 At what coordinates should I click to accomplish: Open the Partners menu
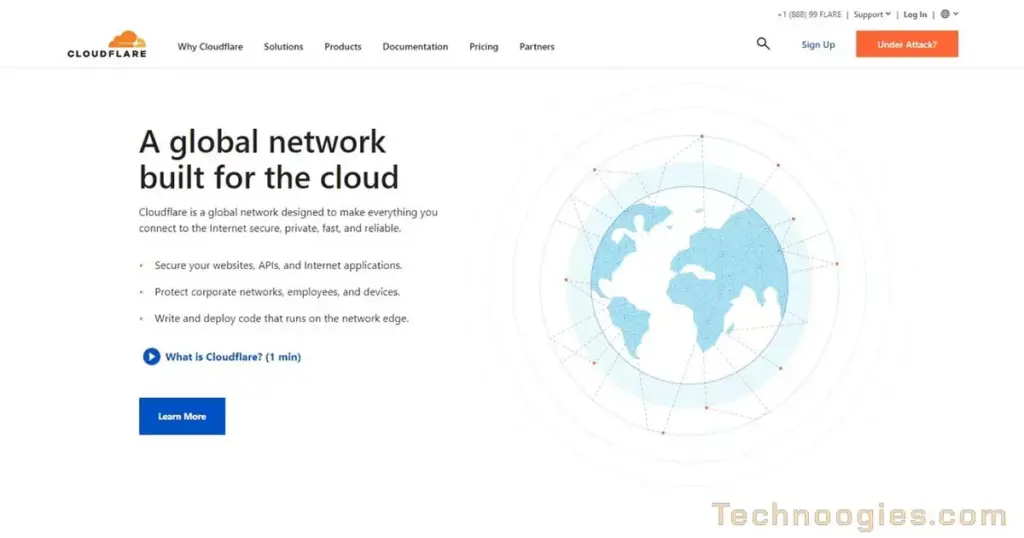(x=537, y=46)
